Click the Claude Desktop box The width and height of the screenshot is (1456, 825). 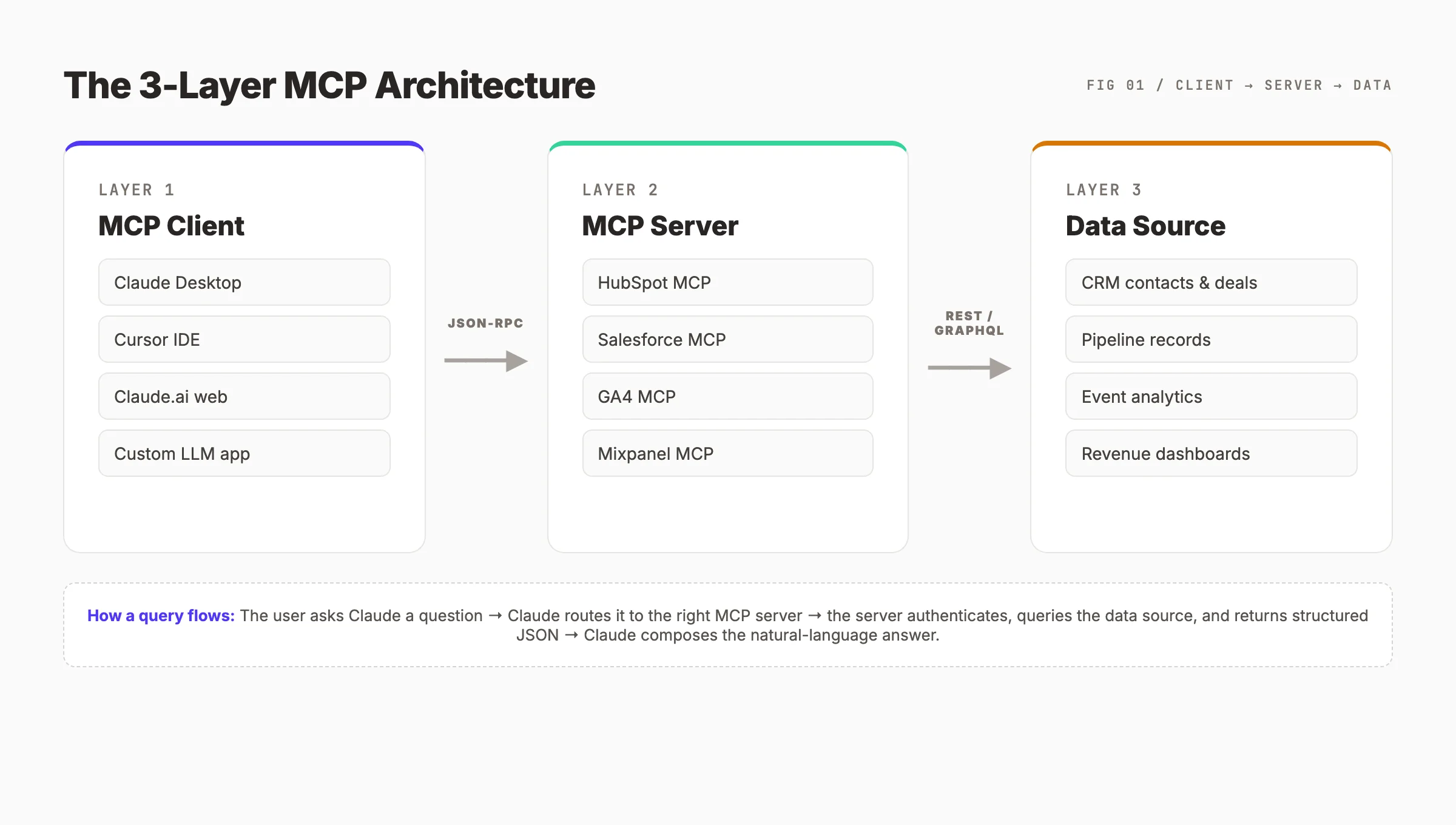pyautogui.click(x=244, y=282)
